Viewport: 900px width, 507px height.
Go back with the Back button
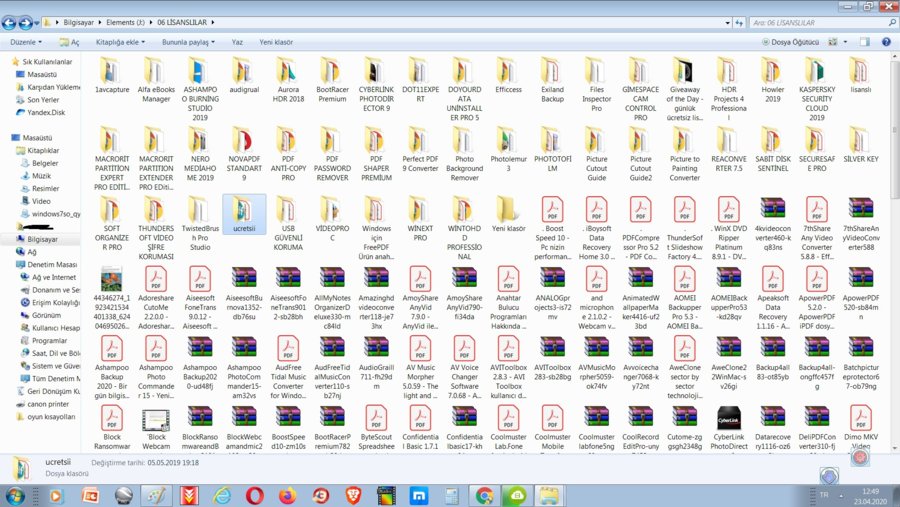[x=9, y=23]
